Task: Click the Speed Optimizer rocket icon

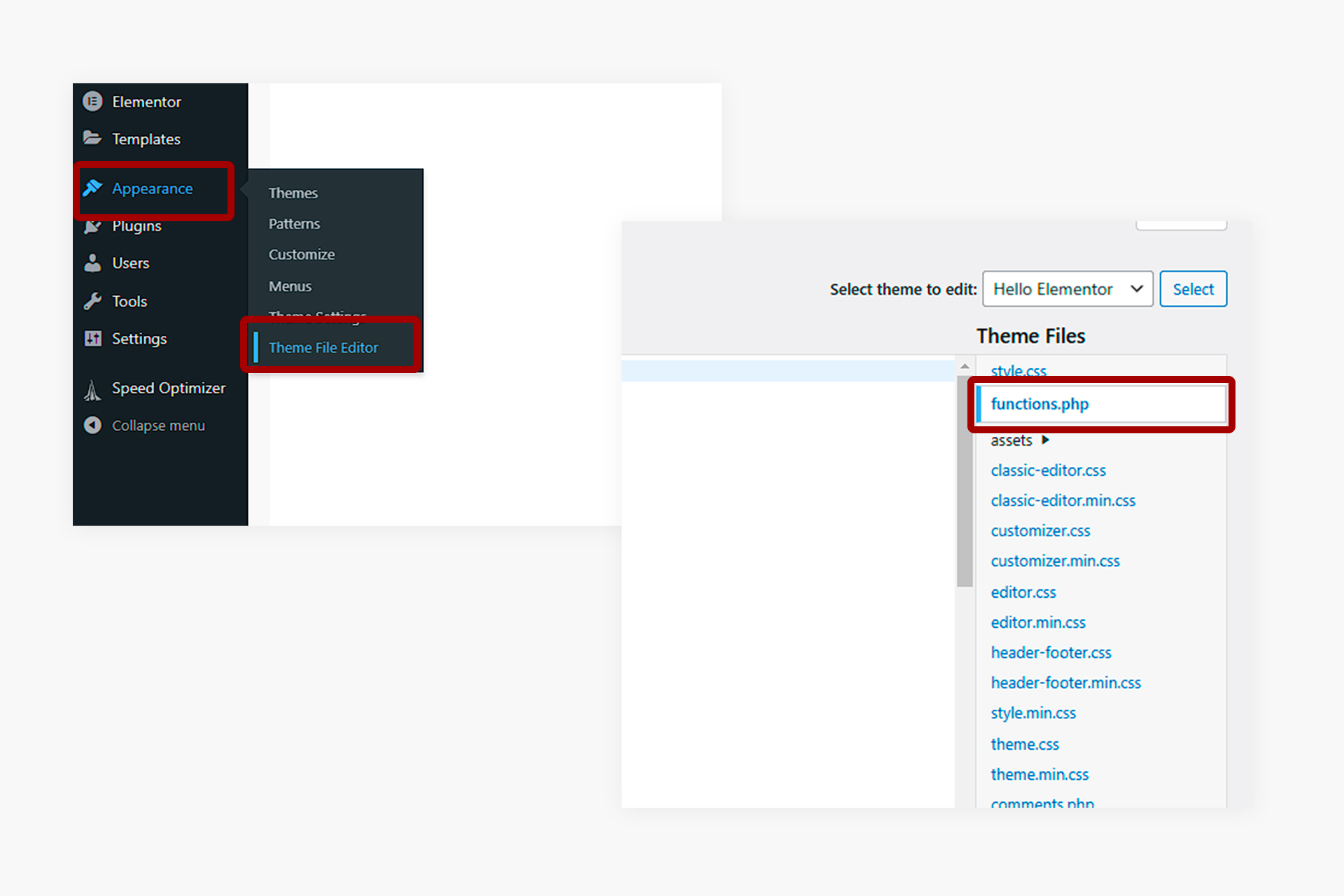Action: tap(92, 390)
